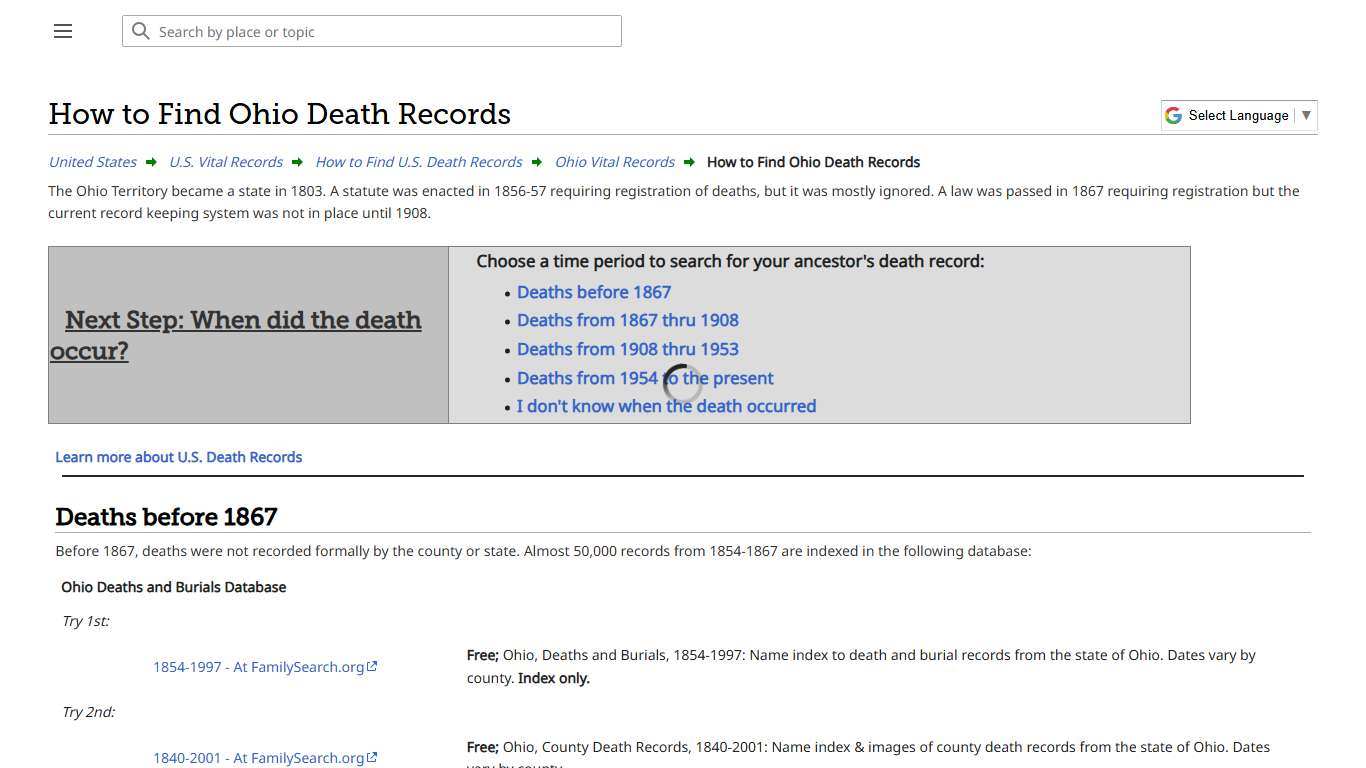Image resolution: width=1366 pixels, height=768 pixels.
Task: Click I don't know when the death occurred
Action: pos(666,406)
